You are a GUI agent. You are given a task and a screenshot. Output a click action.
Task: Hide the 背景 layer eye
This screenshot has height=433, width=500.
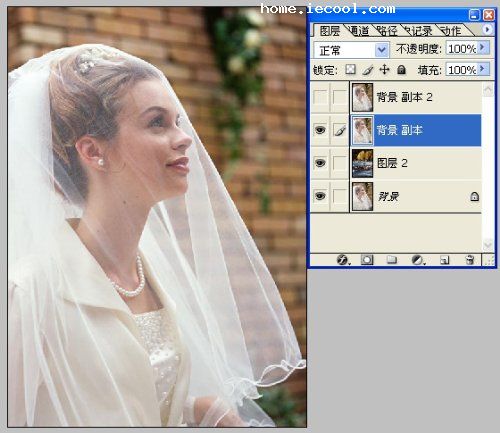320,196
